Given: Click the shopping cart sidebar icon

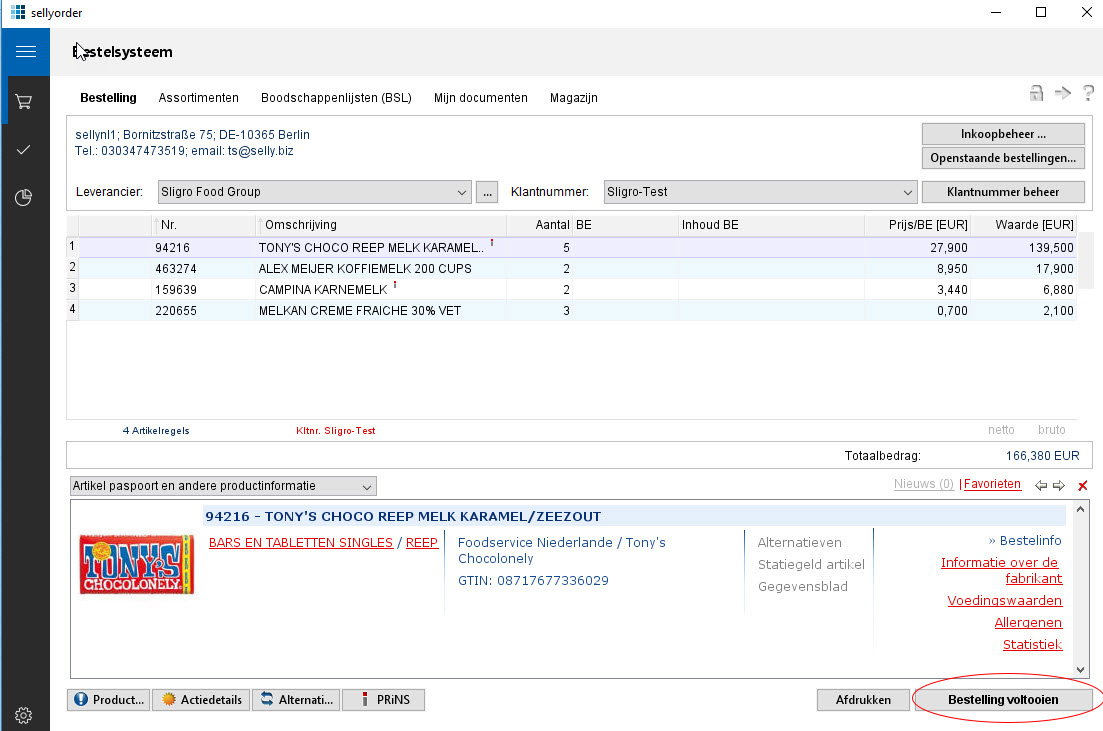Looking at the screenshot, I should pyautogui.click(x=25, y=102).
